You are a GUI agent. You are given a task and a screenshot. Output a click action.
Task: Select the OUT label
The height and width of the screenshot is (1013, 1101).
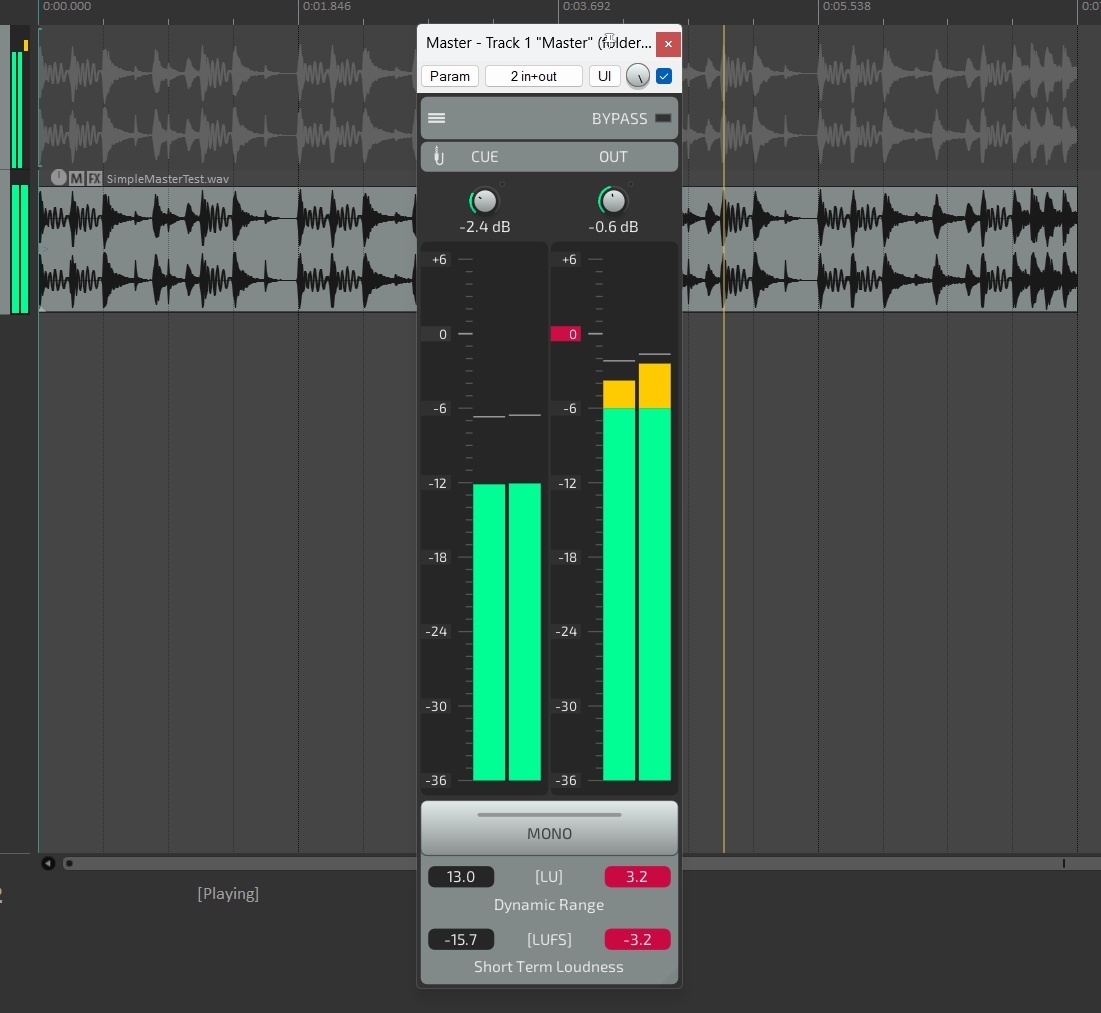(x=613, y=157)
